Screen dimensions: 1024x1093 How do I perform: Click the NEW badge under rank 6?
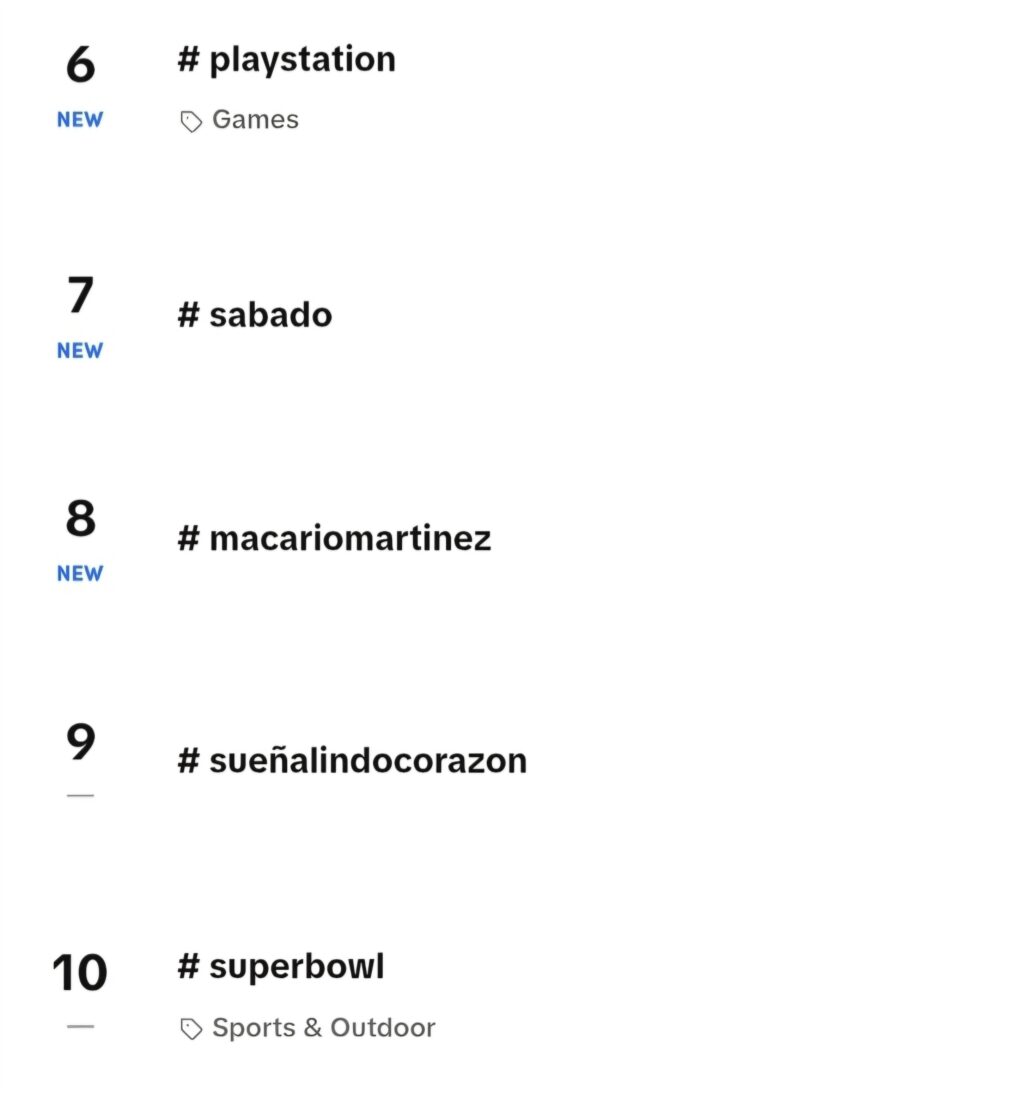(x=79, y=120)
